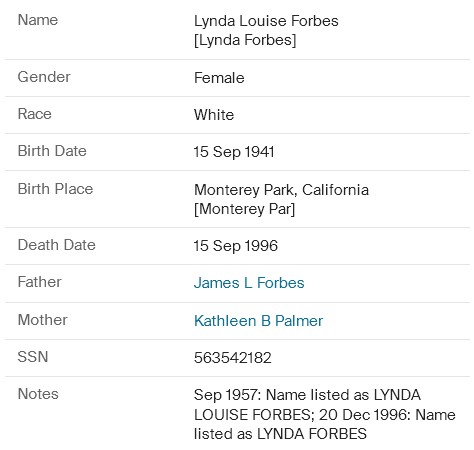474x450 pixels.
Task: Select the 15 Sep 1996 death date
Action: tap(236, 246)
